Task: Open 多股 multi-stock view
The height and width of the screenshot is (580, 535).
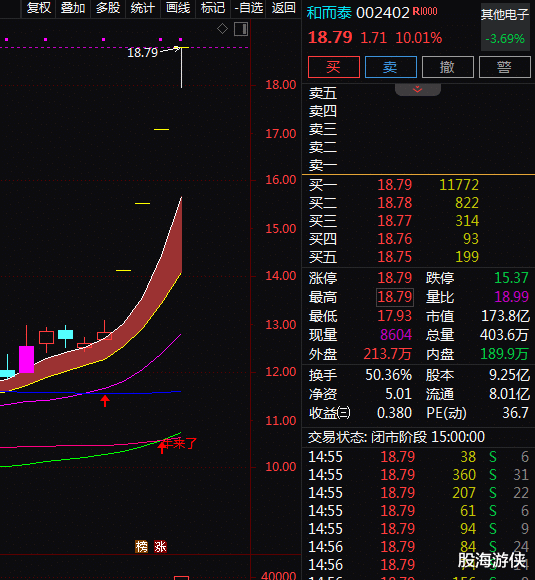Action: [108, 8]
